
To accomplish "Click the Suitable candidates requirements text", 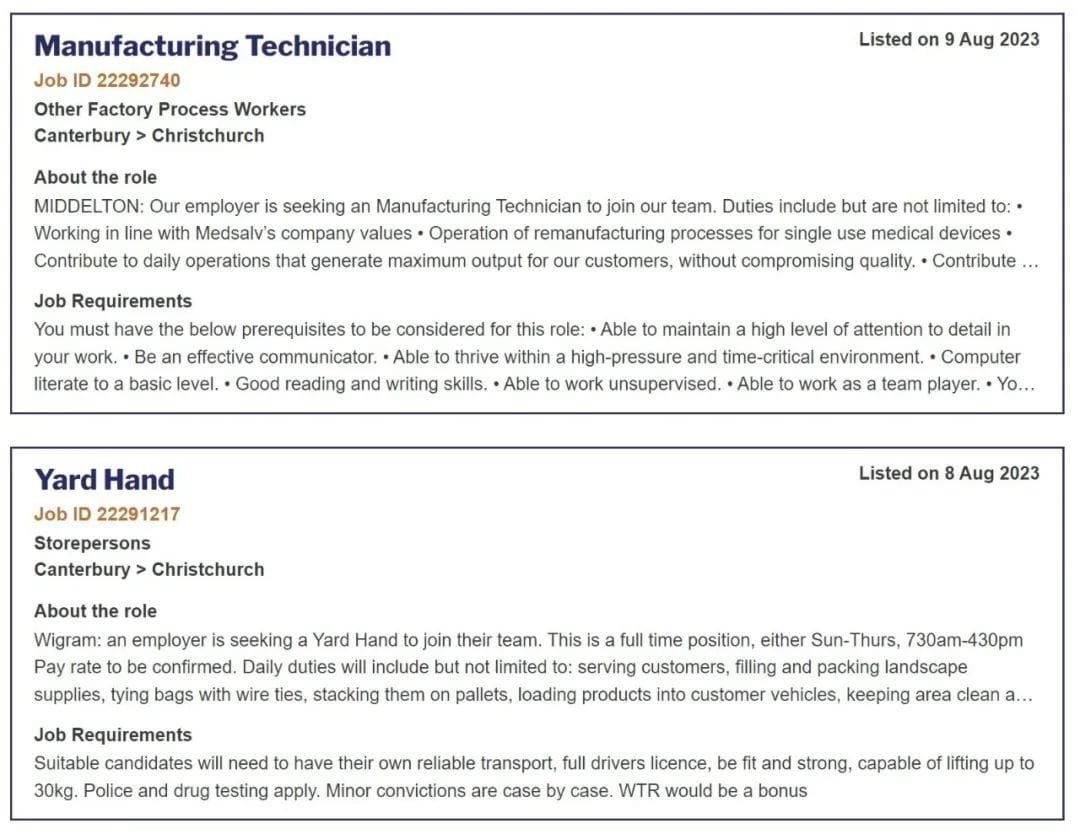I will 534,777.
